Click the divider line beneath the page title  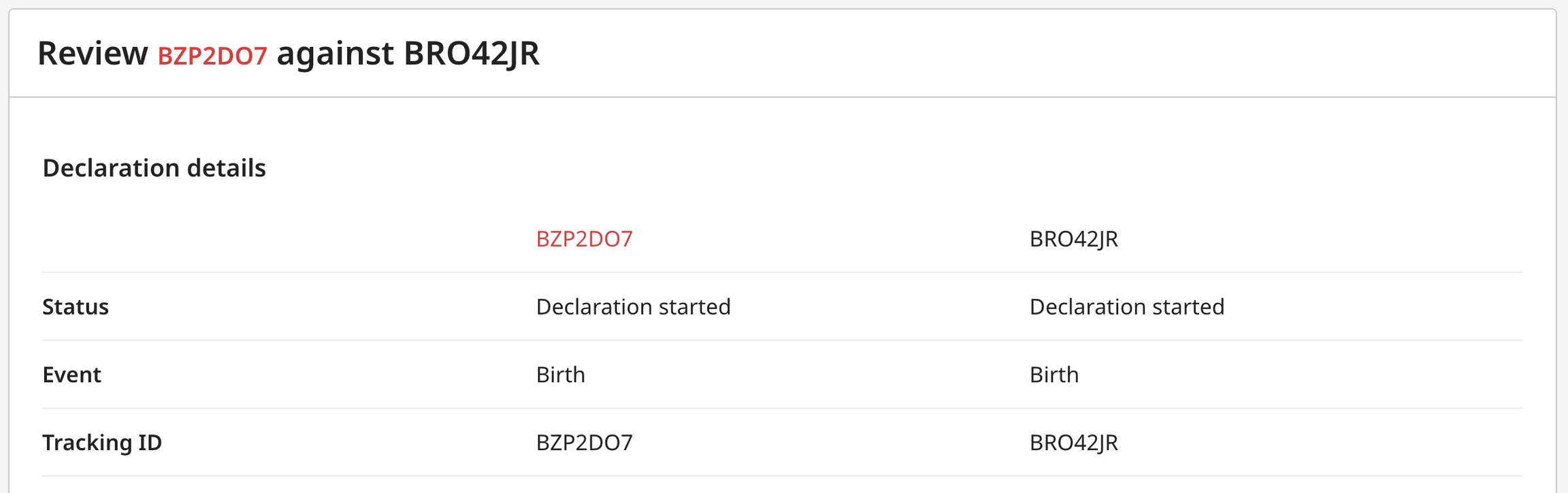point(783,97)
